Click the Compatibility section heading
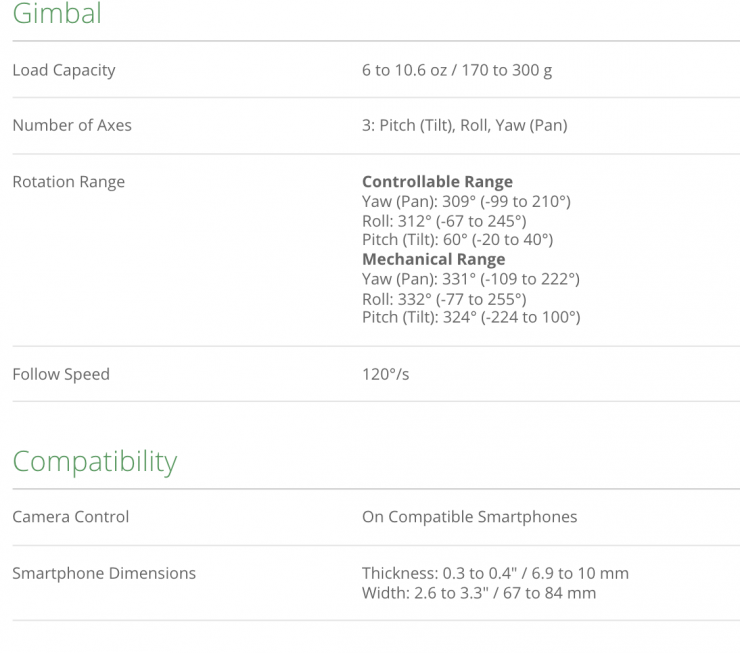This screenshot has height=653, width=740. tap(94, 462)
